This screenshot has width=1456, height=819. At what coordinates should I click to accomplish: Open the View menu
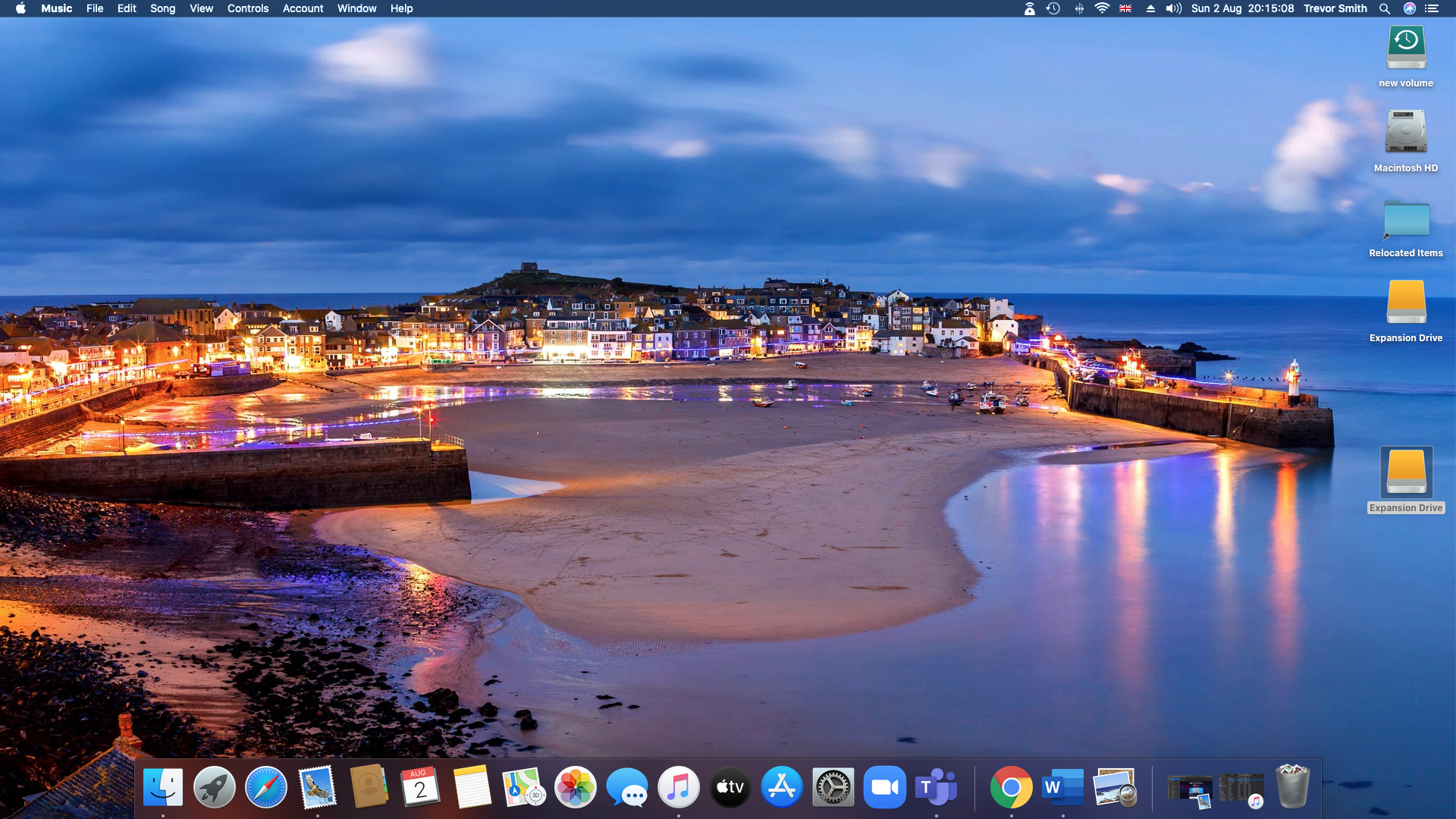[x=201, y=8]
